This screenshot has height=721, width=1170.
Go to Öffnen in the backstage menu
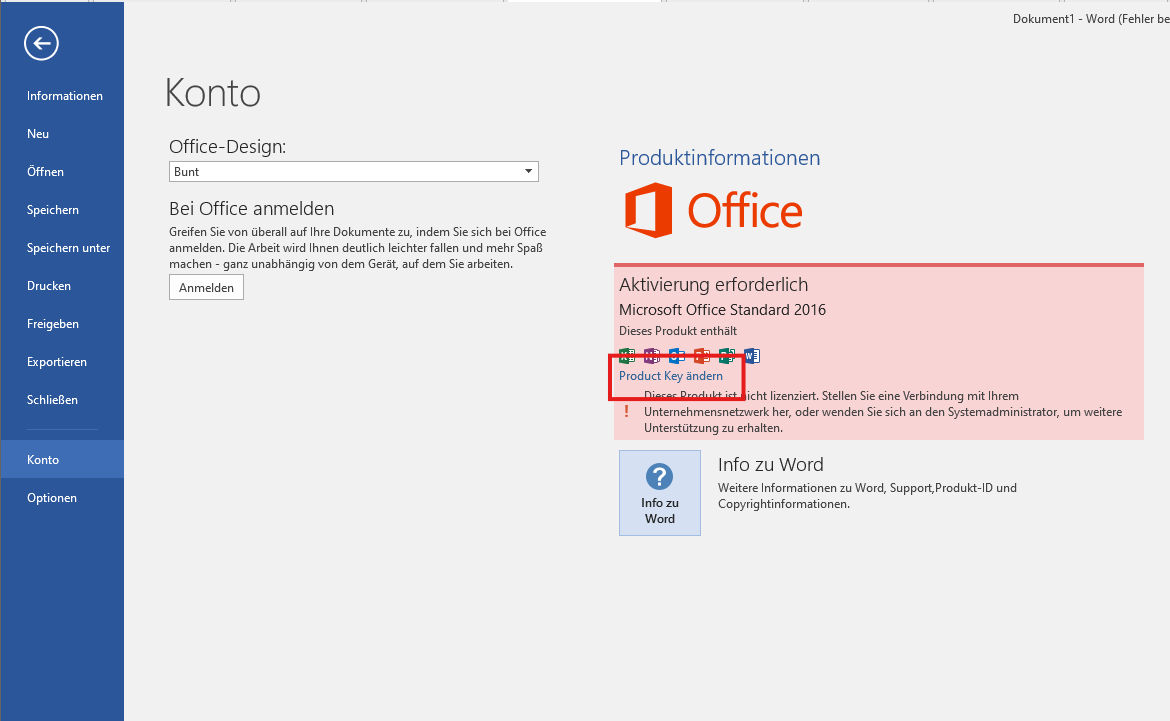[x=45, y=172]
